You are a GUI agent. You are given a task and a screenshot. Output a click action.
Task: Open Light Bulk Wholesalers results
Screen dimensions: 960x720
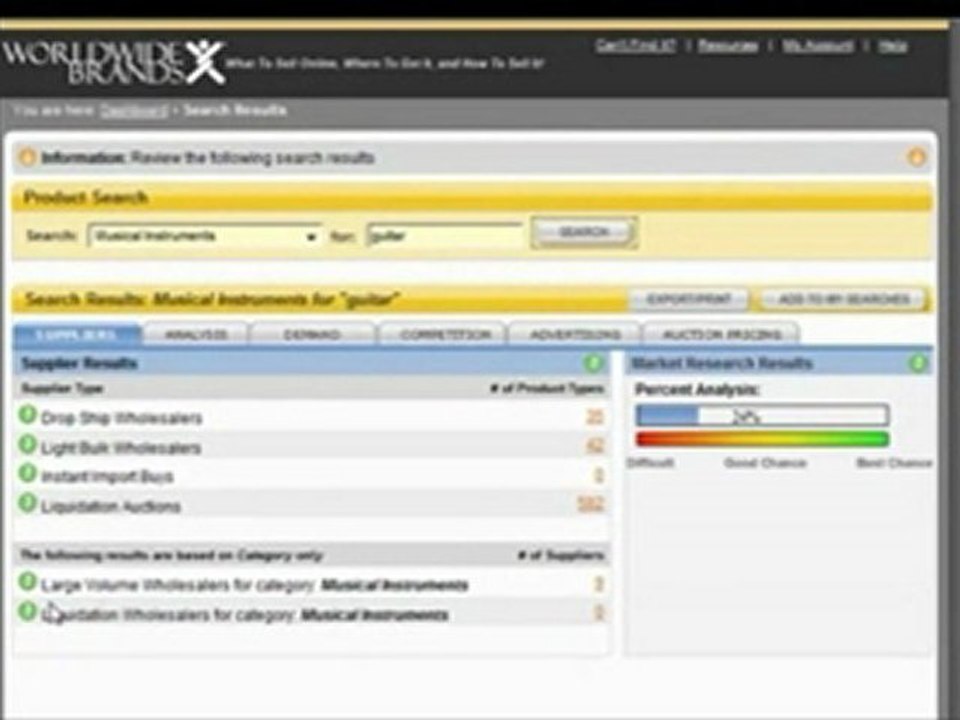121,448
